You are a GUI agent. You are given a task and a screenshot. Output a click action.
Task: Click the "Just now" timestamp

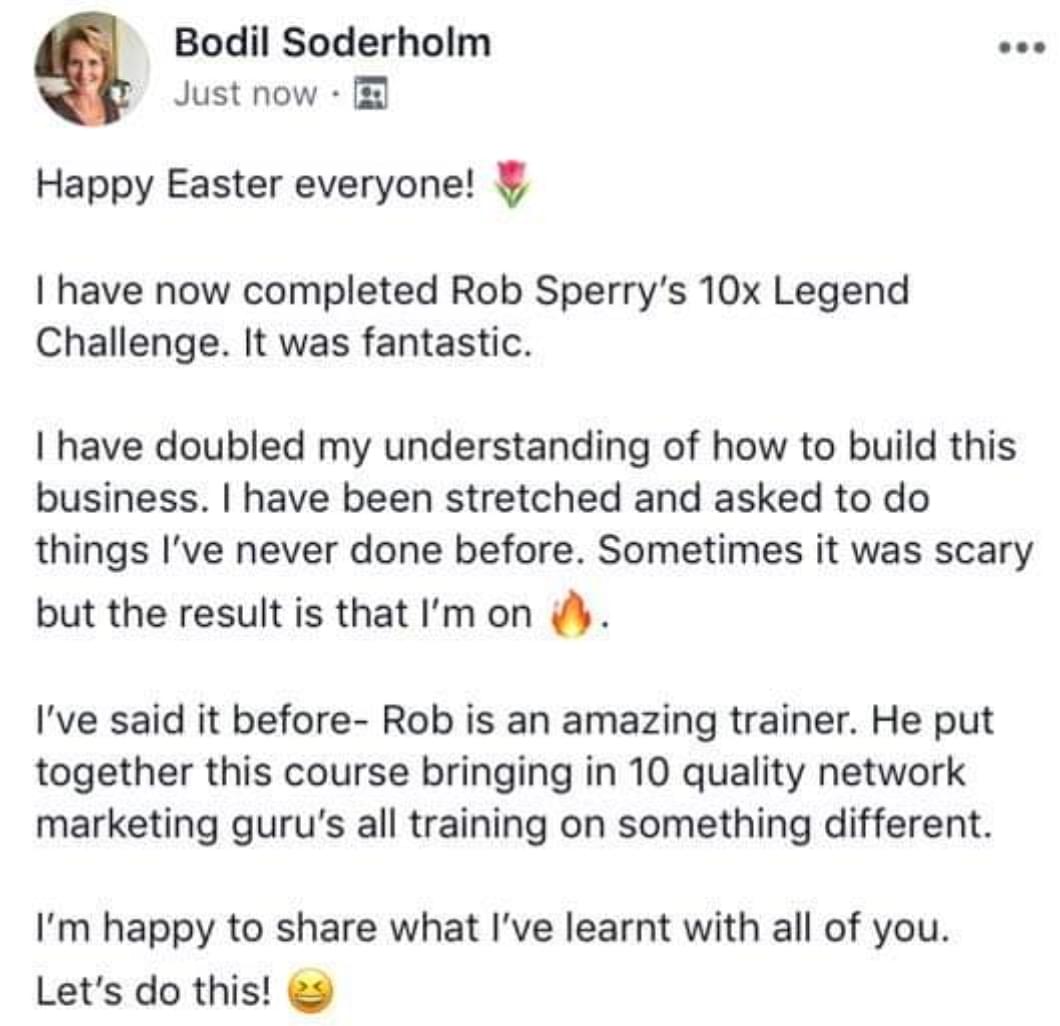244,95
